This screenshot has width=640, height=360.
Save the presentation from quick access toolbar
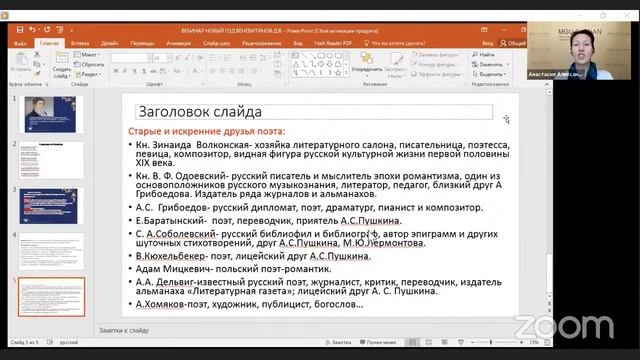tap(20, 30)
